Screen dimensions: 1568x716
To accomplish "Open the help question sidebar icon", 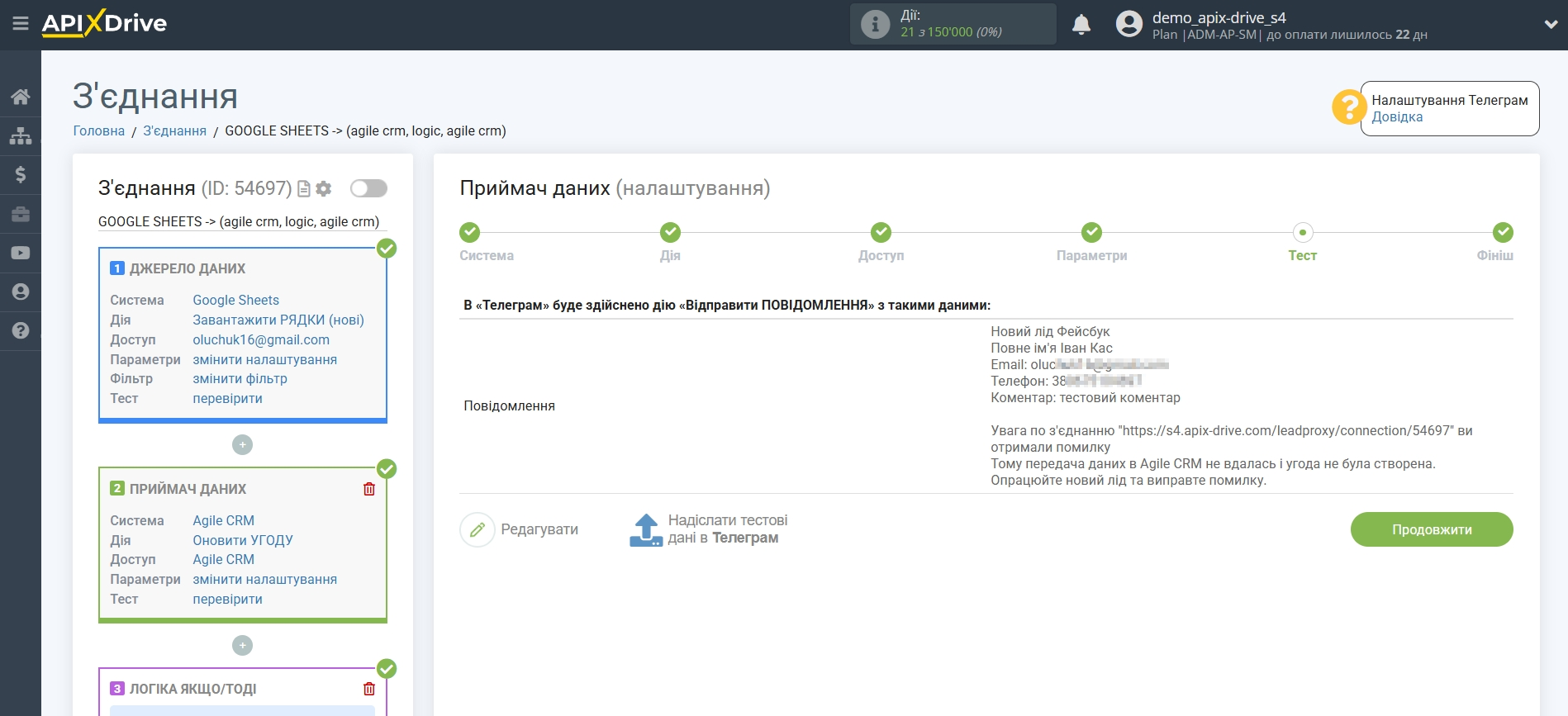I will (21, 330).
